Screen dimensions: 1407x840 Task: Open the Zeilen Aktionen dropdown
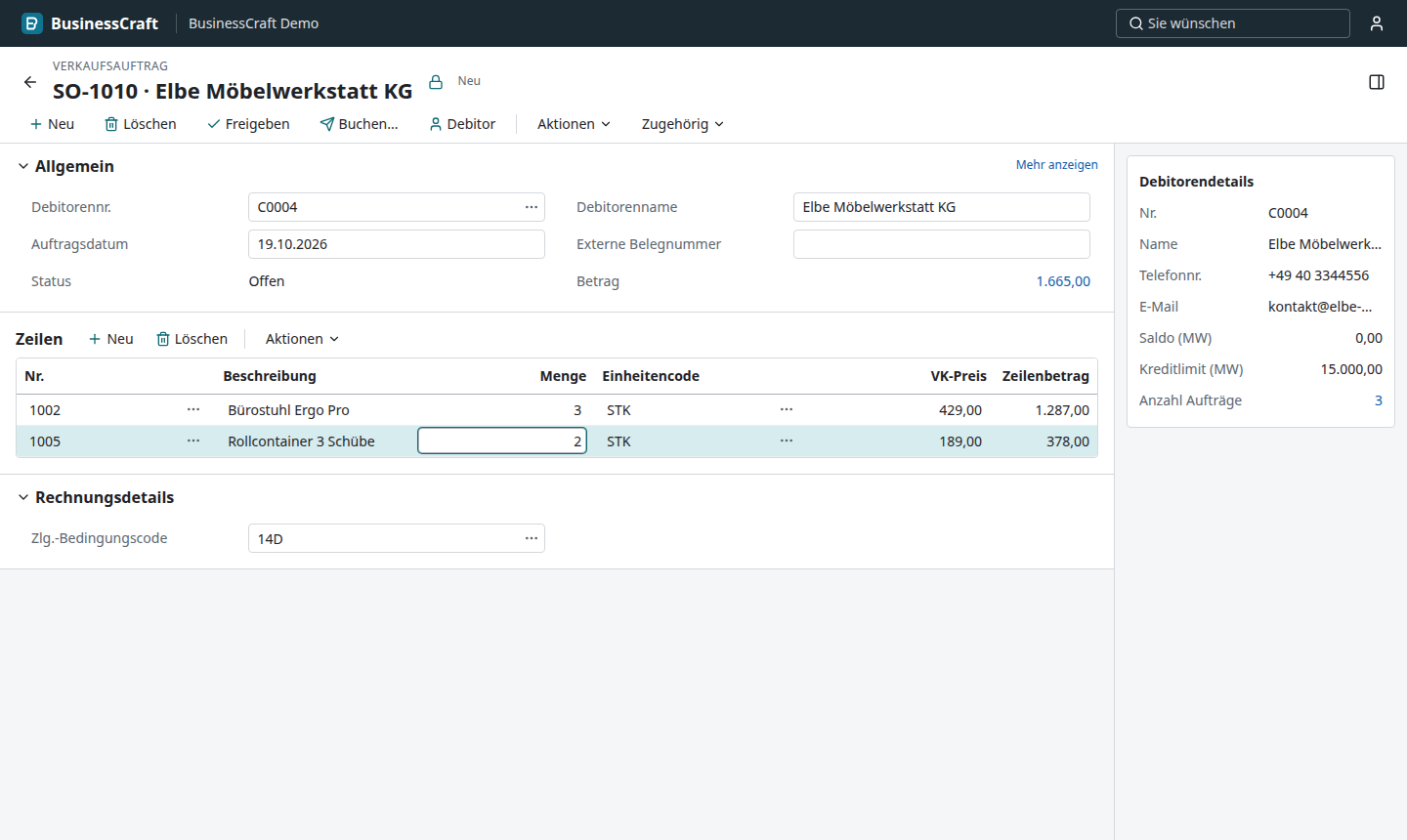pyautogui.click(x=303, y=339)
